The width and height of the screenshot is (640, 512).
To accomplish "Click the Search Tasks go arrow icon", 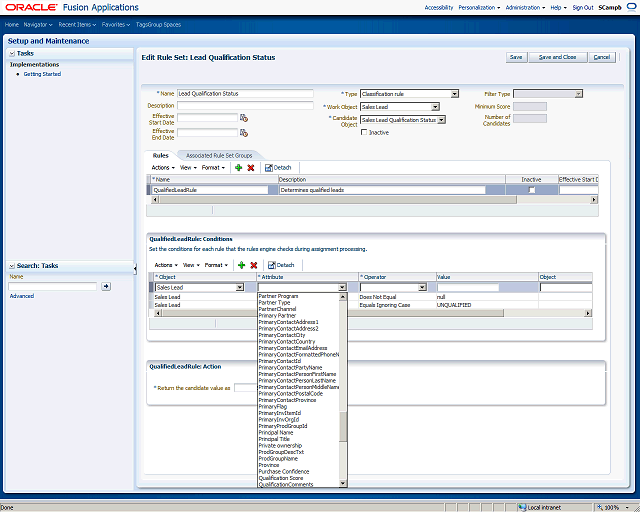I will point(106,286).
